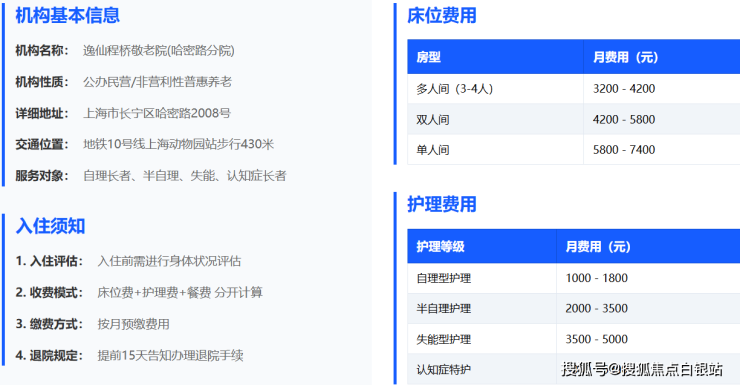740x385 pixels.
Task: Select the 自理型护理 row
Action: click(573, 278)
